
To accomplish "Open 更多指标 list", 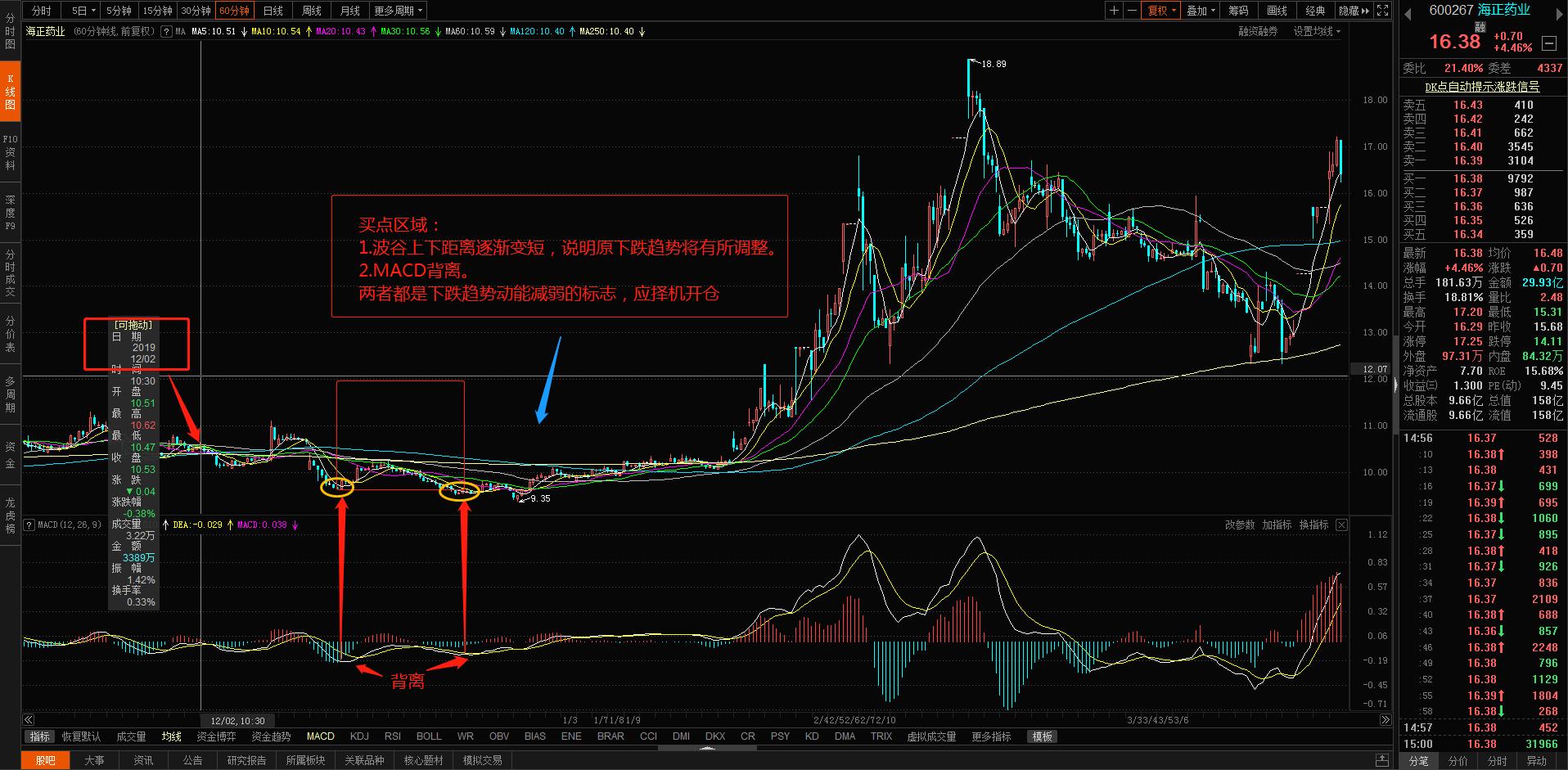I will (991, 736).
